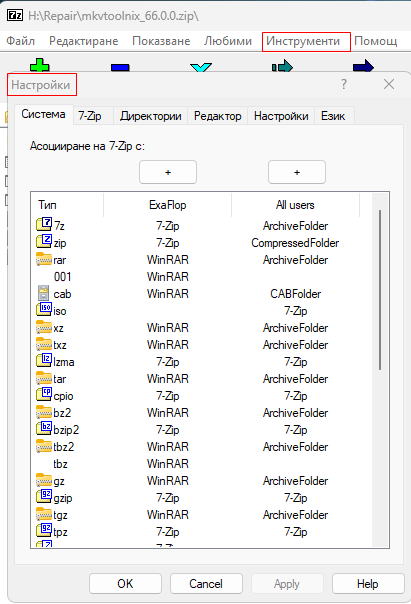Click the cyan Test toolbar icon

point(201,68)
